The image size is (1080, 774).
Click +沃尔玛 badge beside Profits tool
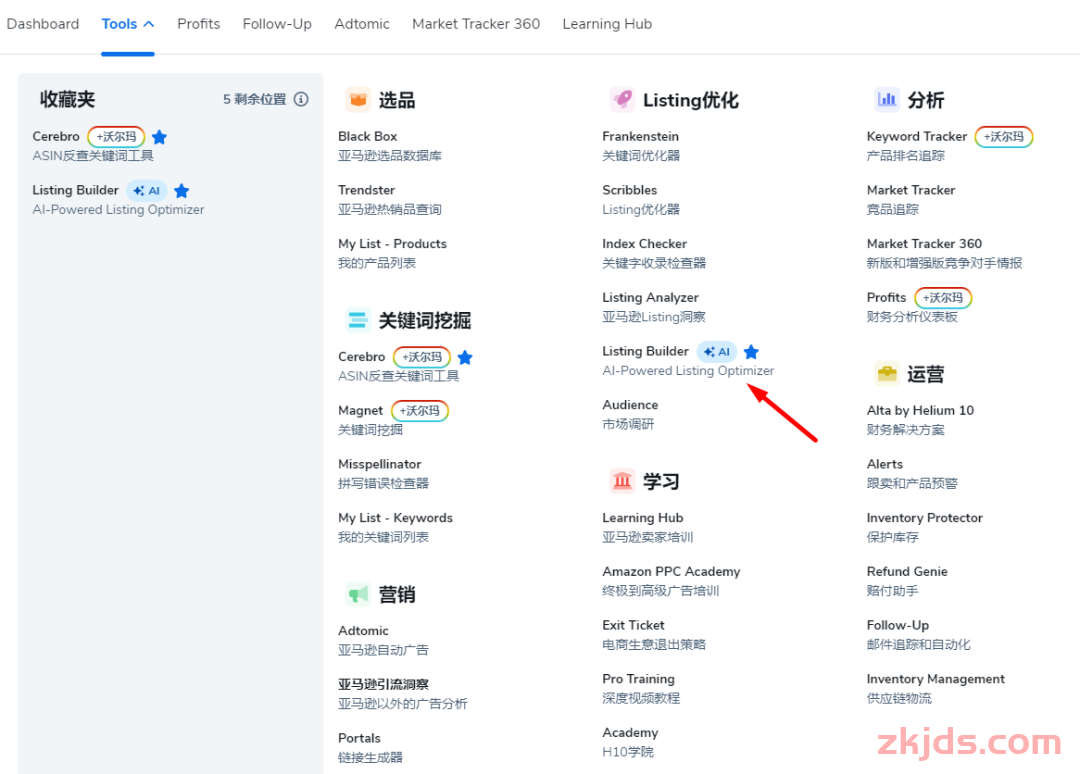(943, 298)
